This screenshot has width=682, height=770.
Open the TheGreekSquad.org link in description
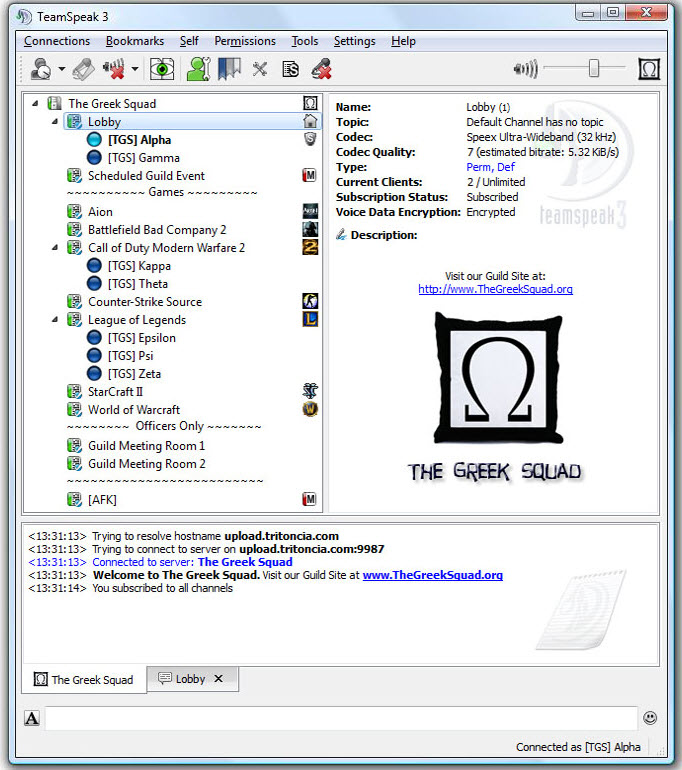495,290
